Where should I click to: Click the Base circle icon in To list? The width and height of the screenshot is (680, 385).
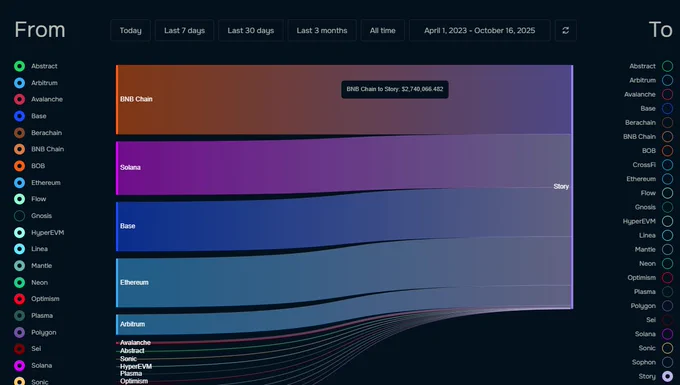click(667, 108)
